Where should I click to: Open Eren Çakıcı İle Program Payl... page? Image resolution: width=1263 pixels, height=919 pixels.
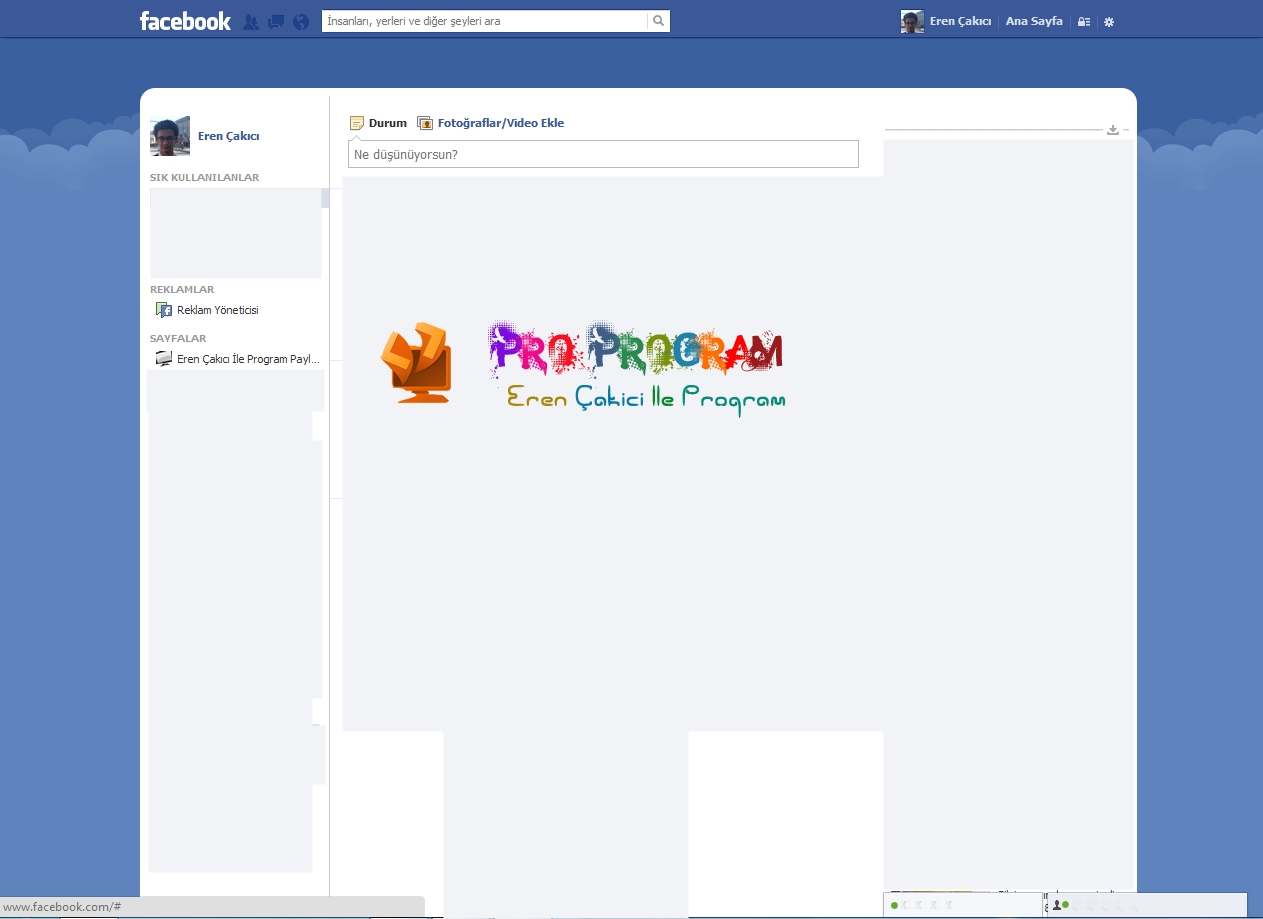coord(248,359)
